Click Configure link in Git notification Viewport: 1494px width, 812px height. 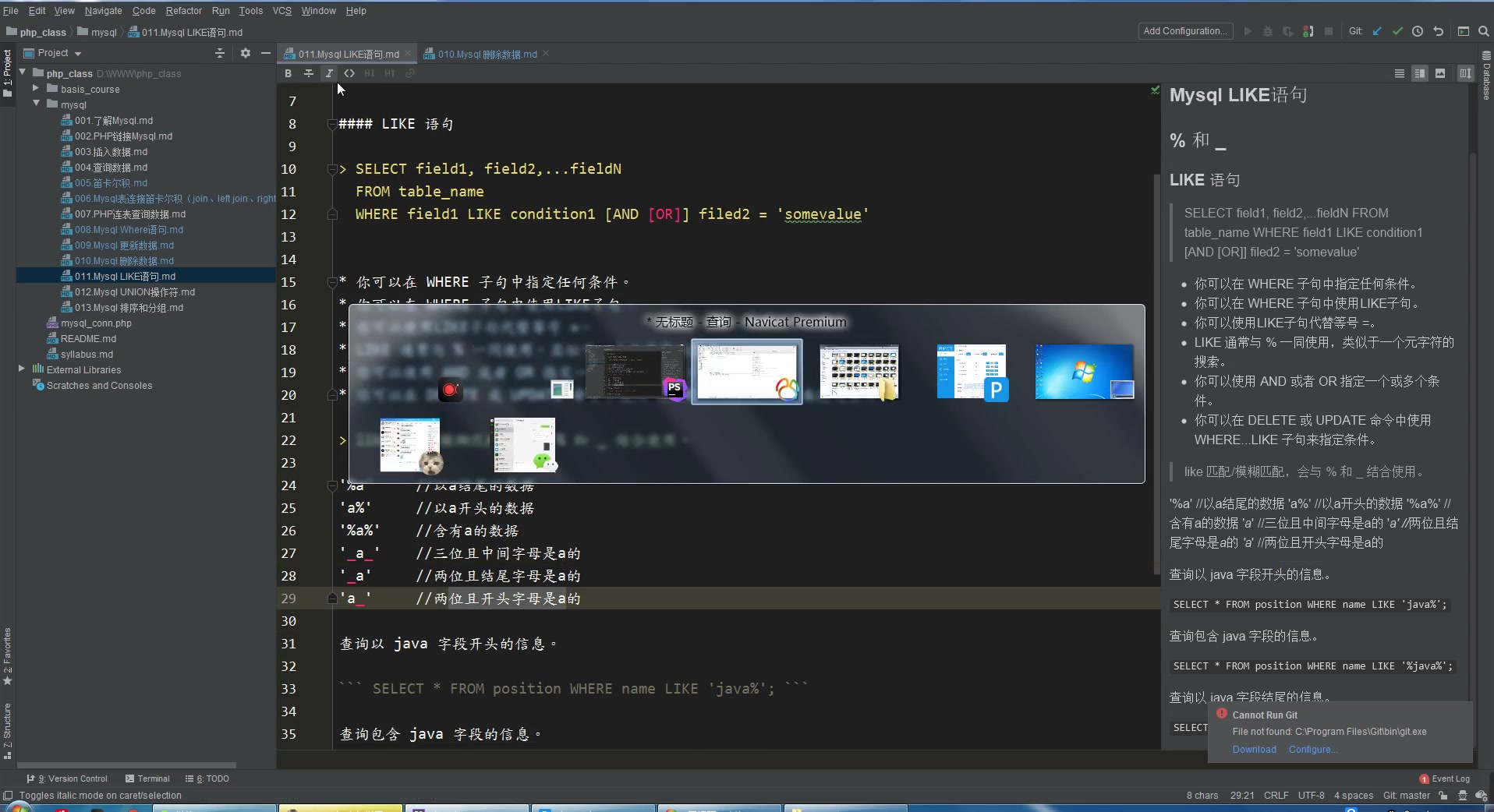(x=1312, y=750)
